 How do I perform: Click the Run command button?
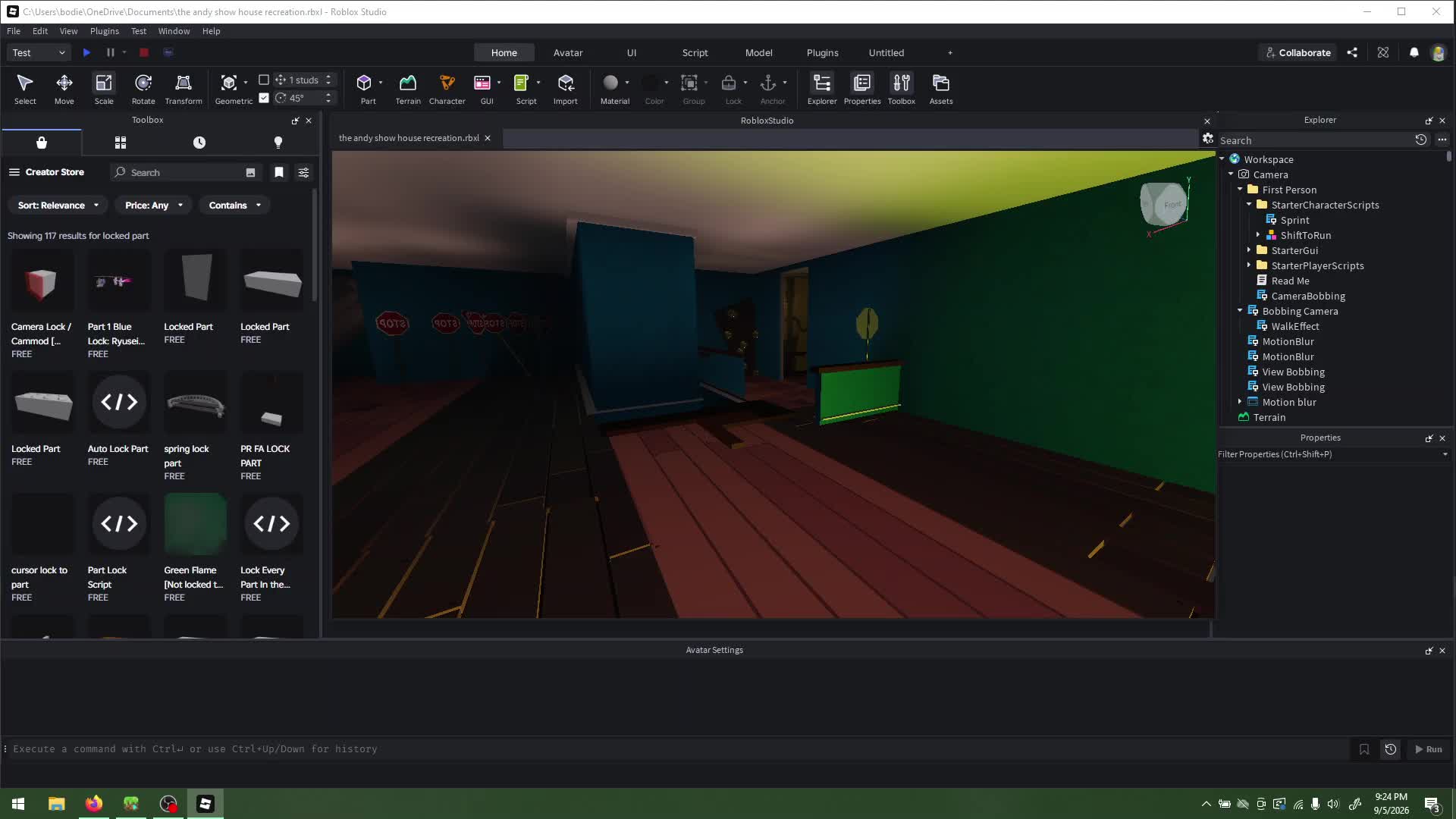pyautogui.click(x=1429, y=749)
